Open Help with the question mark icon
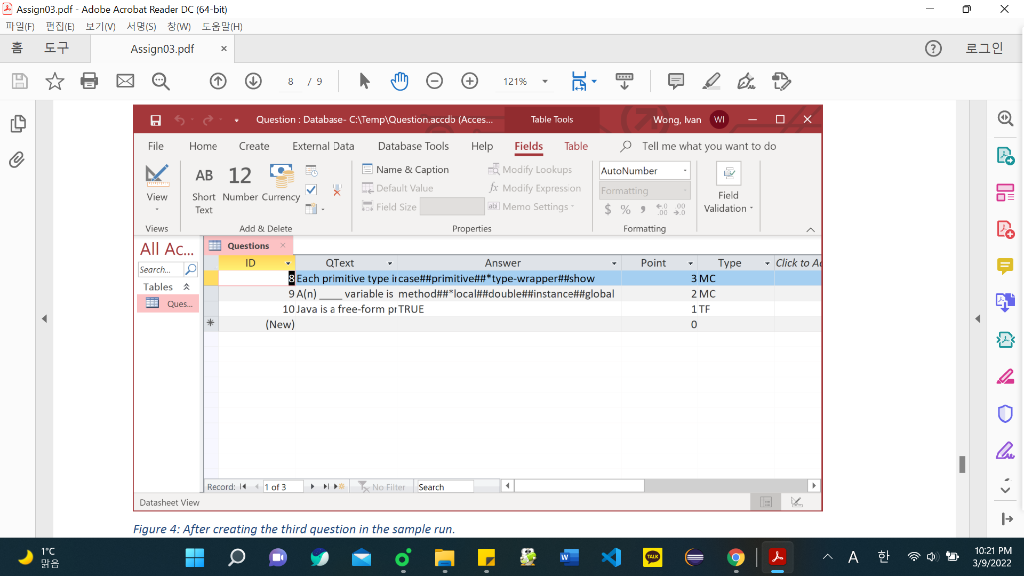 [933, 48]
